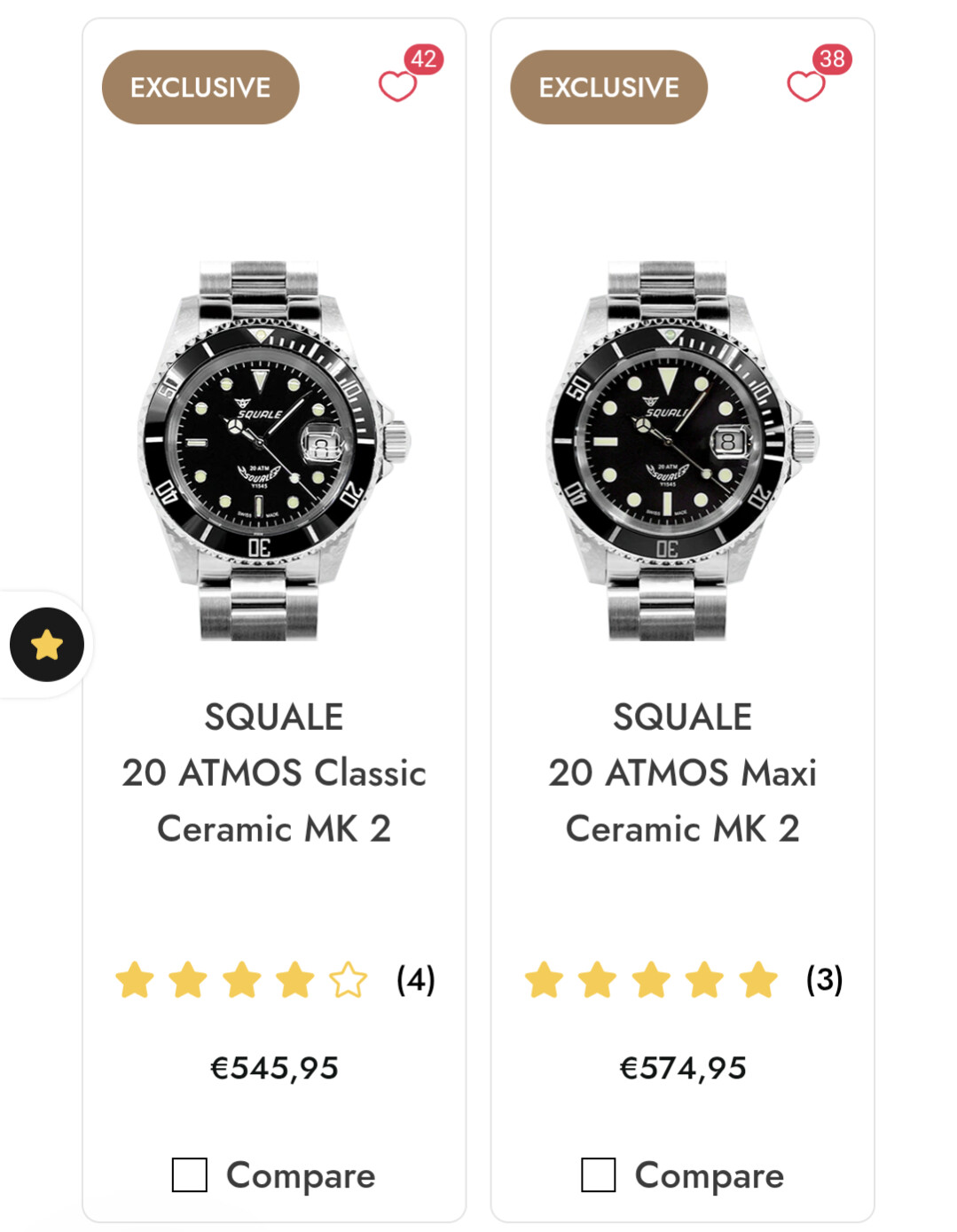
Task: Click the wishlist heart on Classic Ceramic
Action: coord(396,86)
